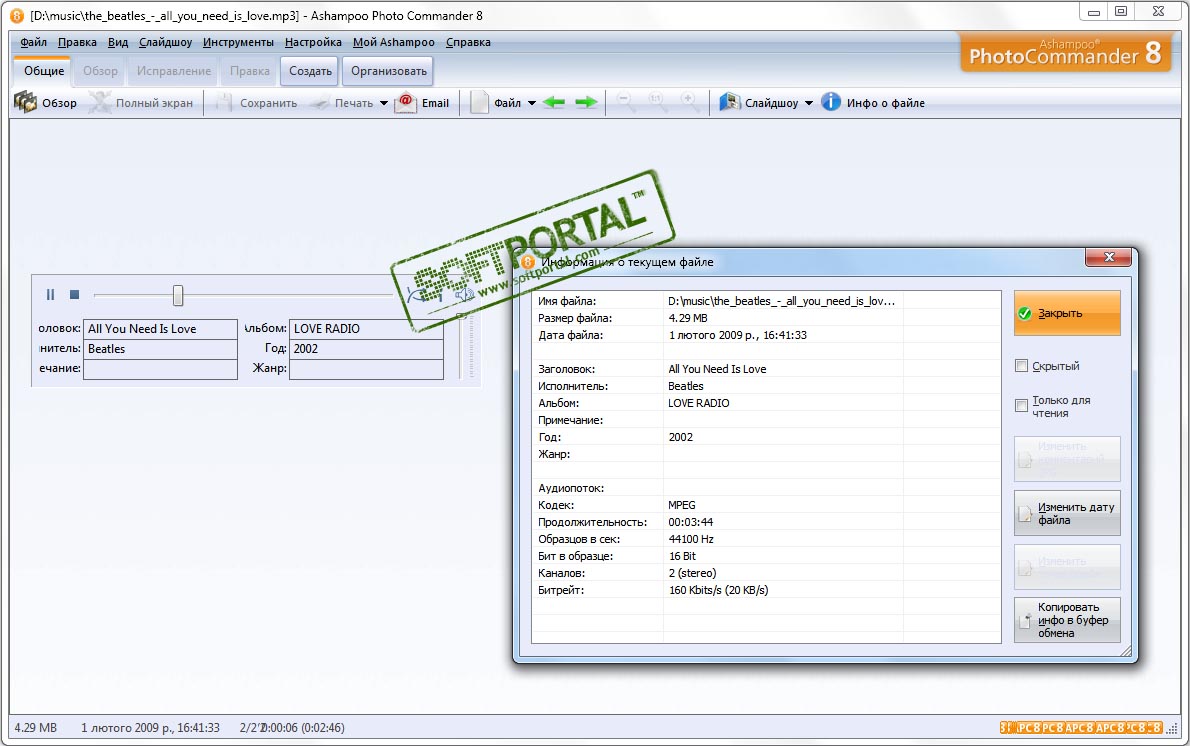Start the Слайдшоу slideshow icon
The width and height of the screenshot is (1190, 746).
click(x=729, y=102)
